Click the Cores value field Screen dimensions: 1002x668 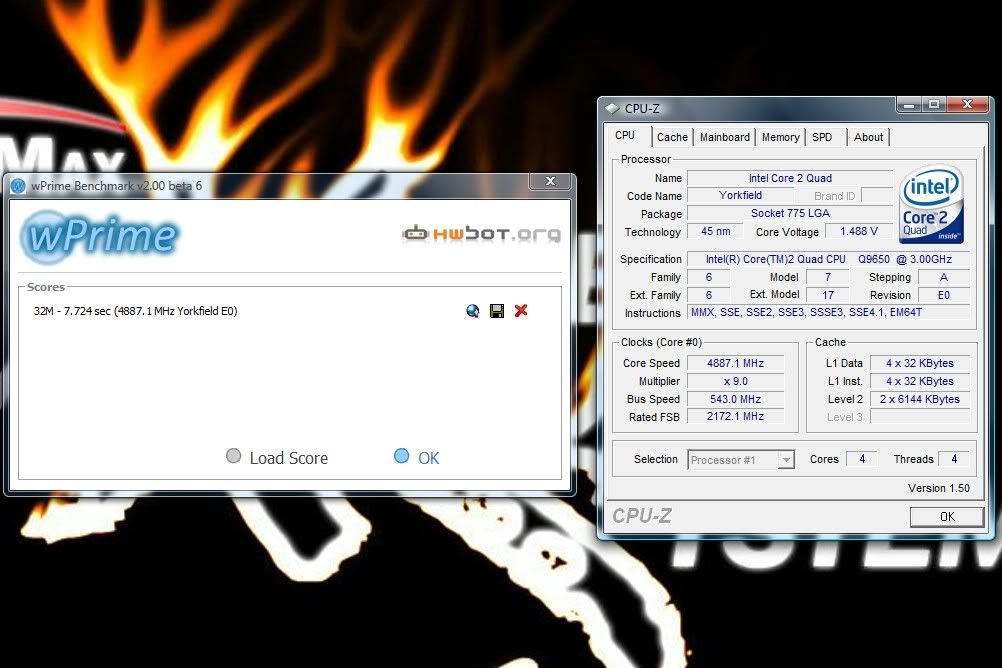(862, 459)
